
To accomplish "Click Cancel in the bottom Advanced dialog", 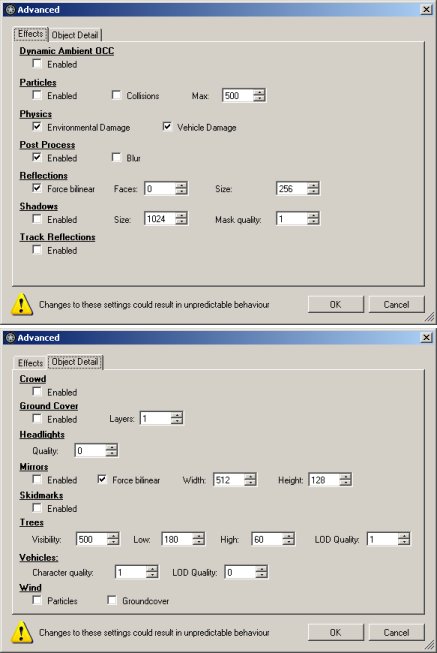I will pyautogui.click(x=396, y=632).
